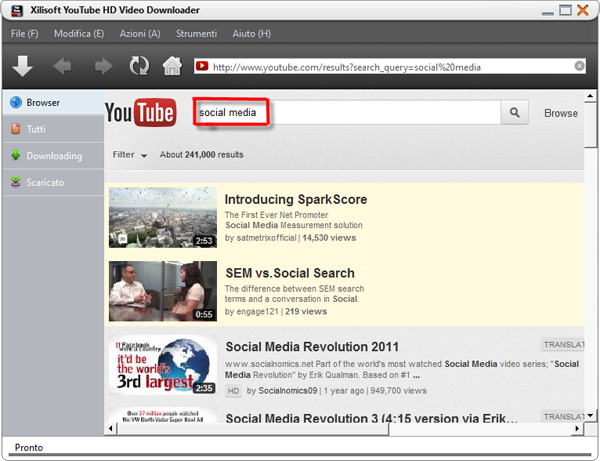Click the YouTube logo
The height and width of the screenshot is (461, 600).
pos(140,112)
